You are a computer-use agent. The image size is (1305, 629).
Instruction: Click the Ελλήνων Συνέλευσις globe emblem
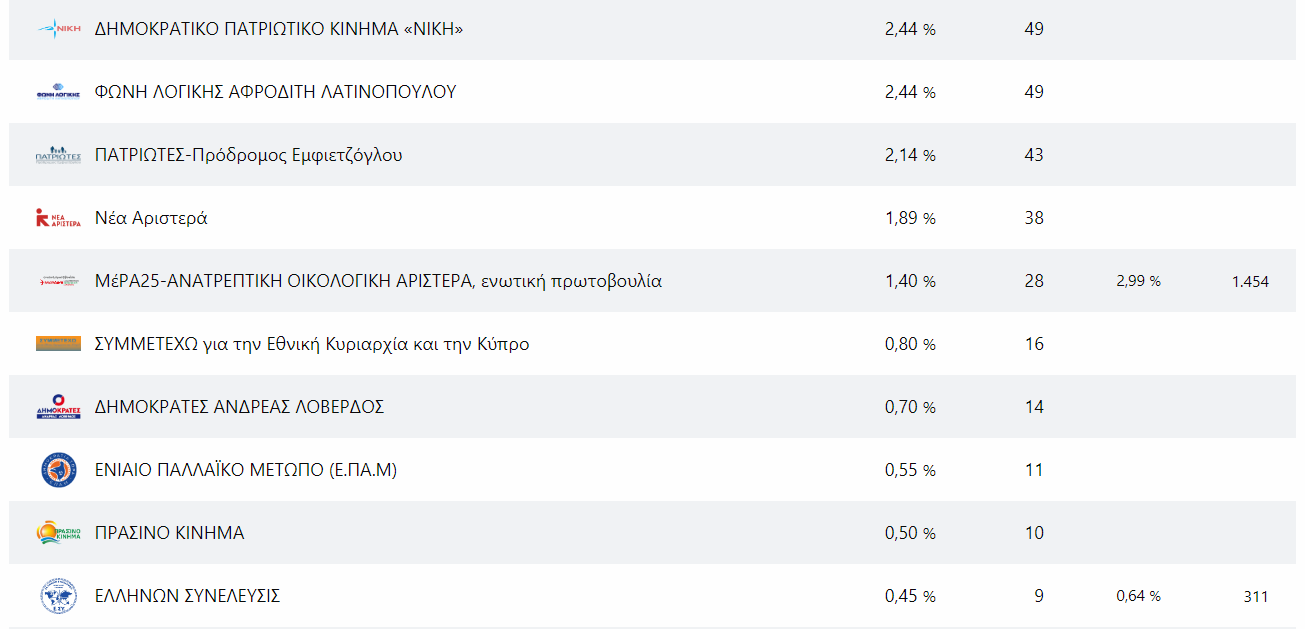(x=58, y=596)
